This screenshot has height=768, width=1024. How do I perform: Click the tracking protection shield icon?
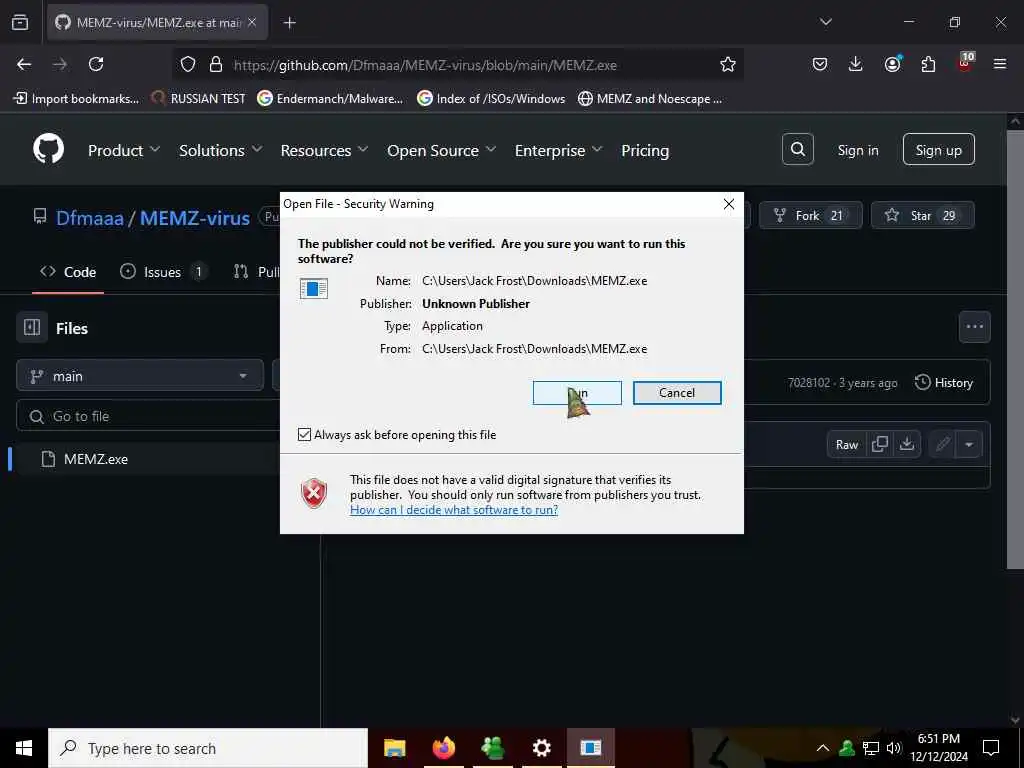coord(188,64)
